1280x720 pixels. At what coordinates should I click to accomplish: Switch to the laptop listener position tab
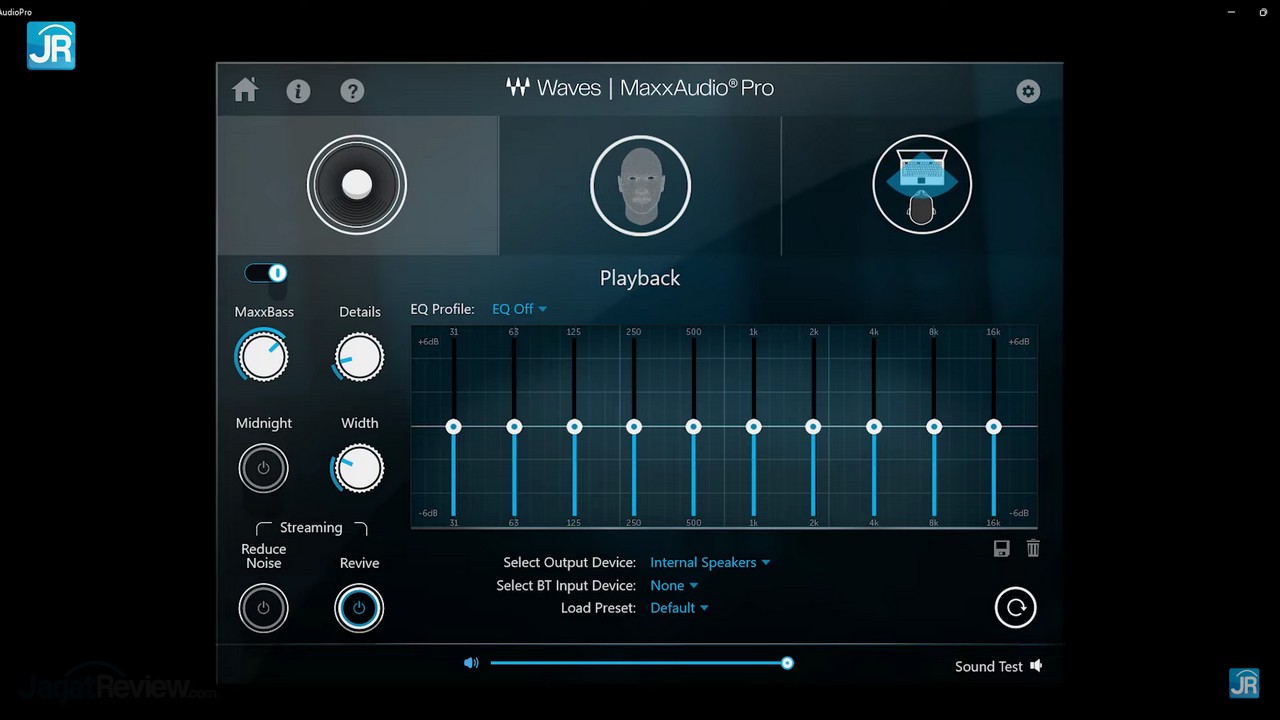tap(922, 186)
